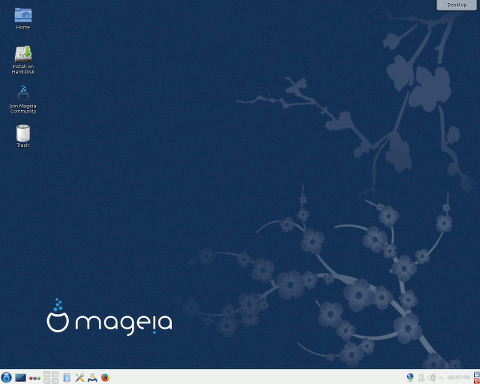The width and height of the screenshot is (480, 384).
Task: Launch Mageia Control Center from the panel
Action: coord(92,378)
